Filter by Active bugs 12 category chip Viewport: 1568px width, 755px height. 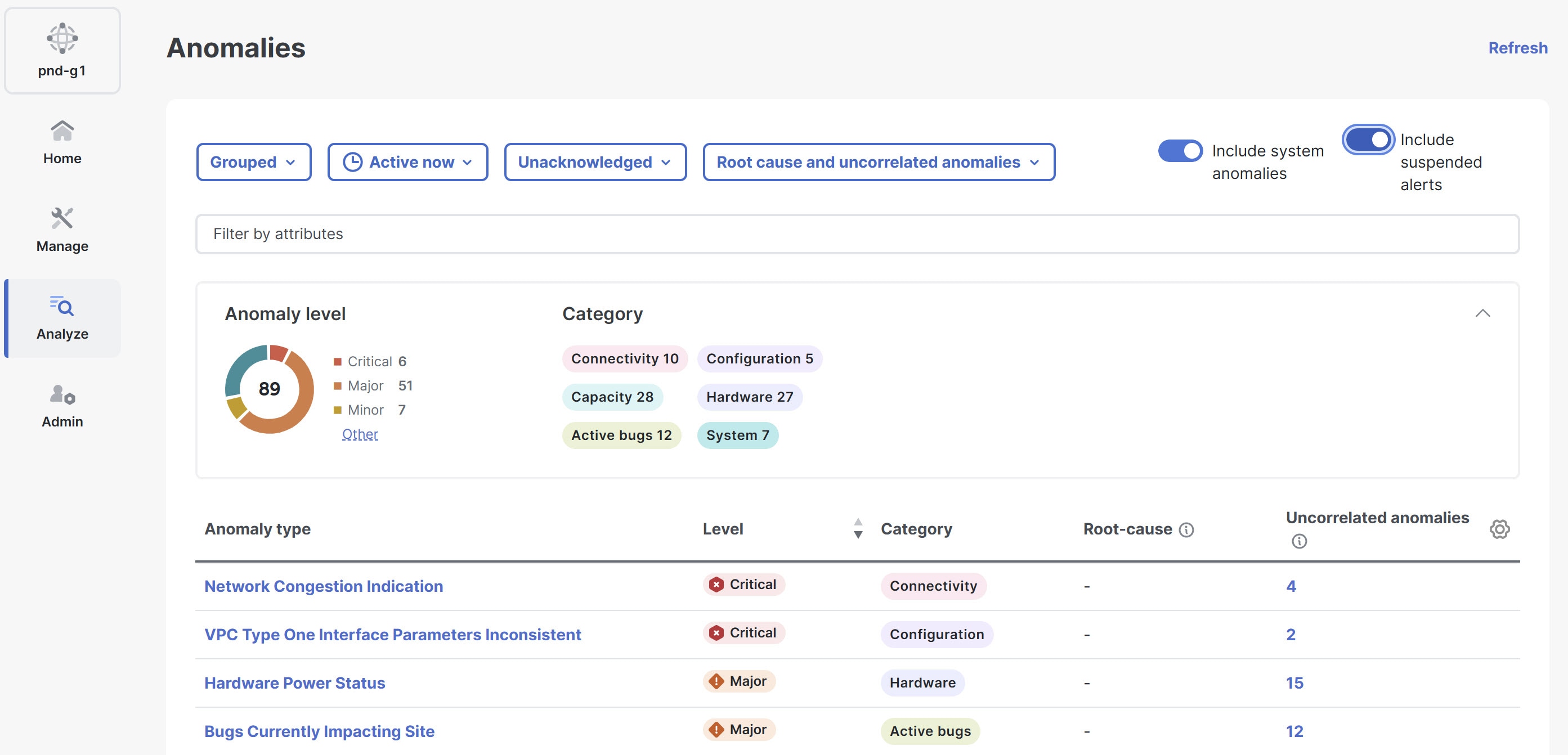tap(621, 435)
